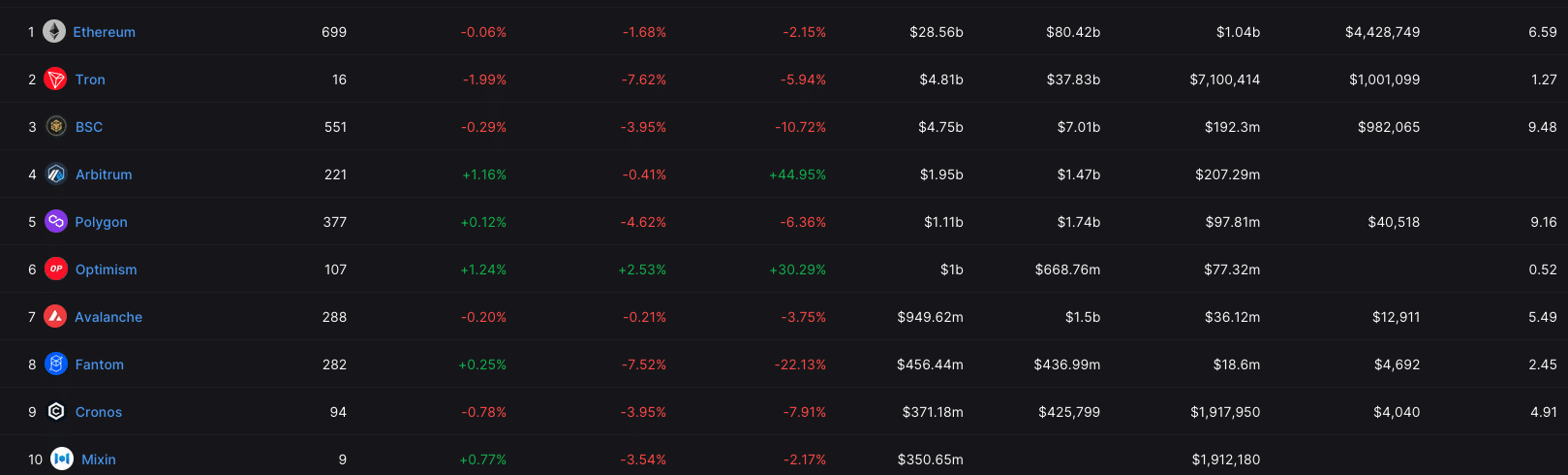Visit the Avalanche chain page
This screenshot has width=1568, height=475.
point(108,317)
